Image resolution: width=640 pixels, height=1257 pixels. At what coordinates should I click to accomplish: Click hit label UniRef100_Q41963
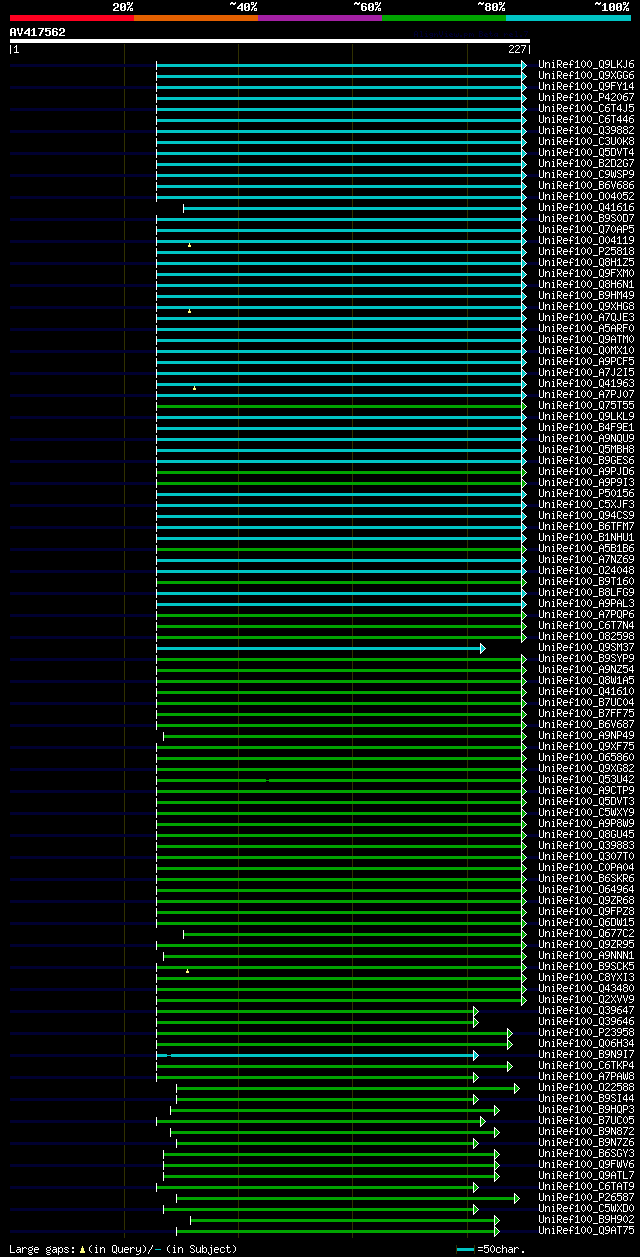pyautogui.click(x=586, y=384)
